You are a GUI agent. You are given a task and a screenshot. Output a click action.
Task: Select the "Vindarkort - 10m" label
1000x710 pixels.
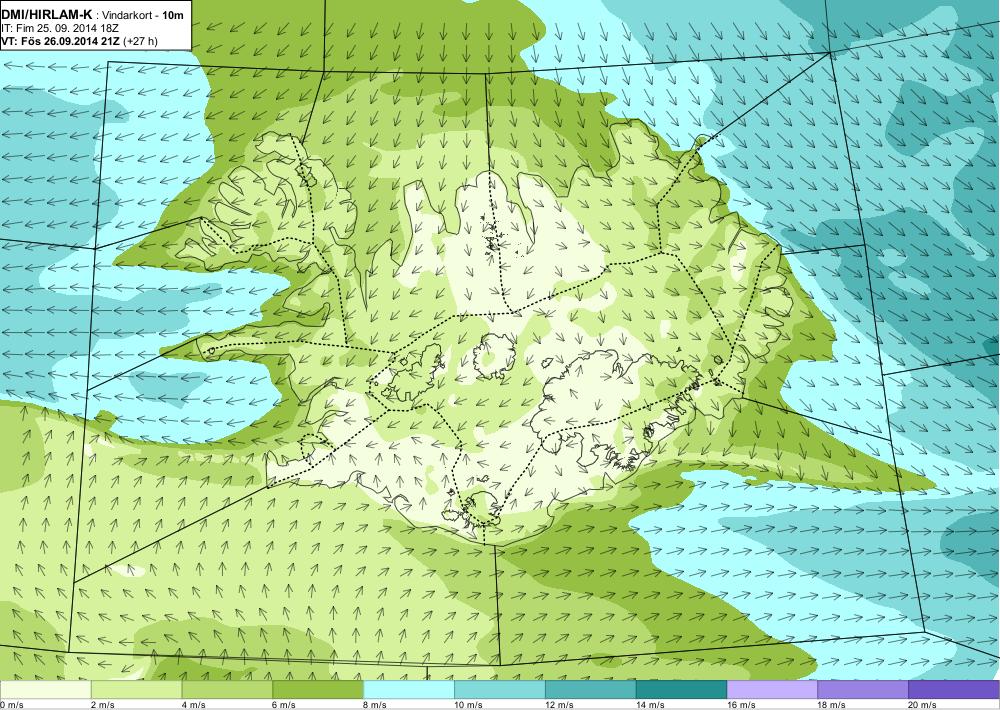[141, 15]
